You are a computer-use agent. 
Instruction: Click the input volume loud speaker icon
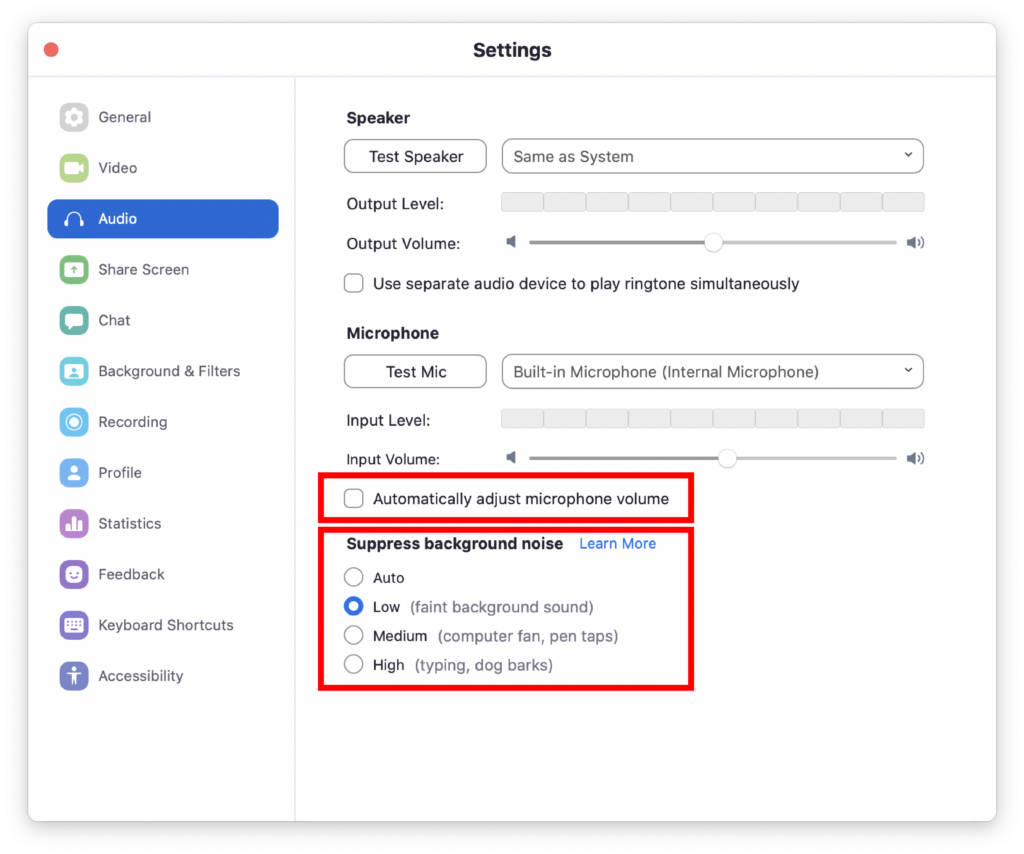pyautogui.click(x=915, y=458)
